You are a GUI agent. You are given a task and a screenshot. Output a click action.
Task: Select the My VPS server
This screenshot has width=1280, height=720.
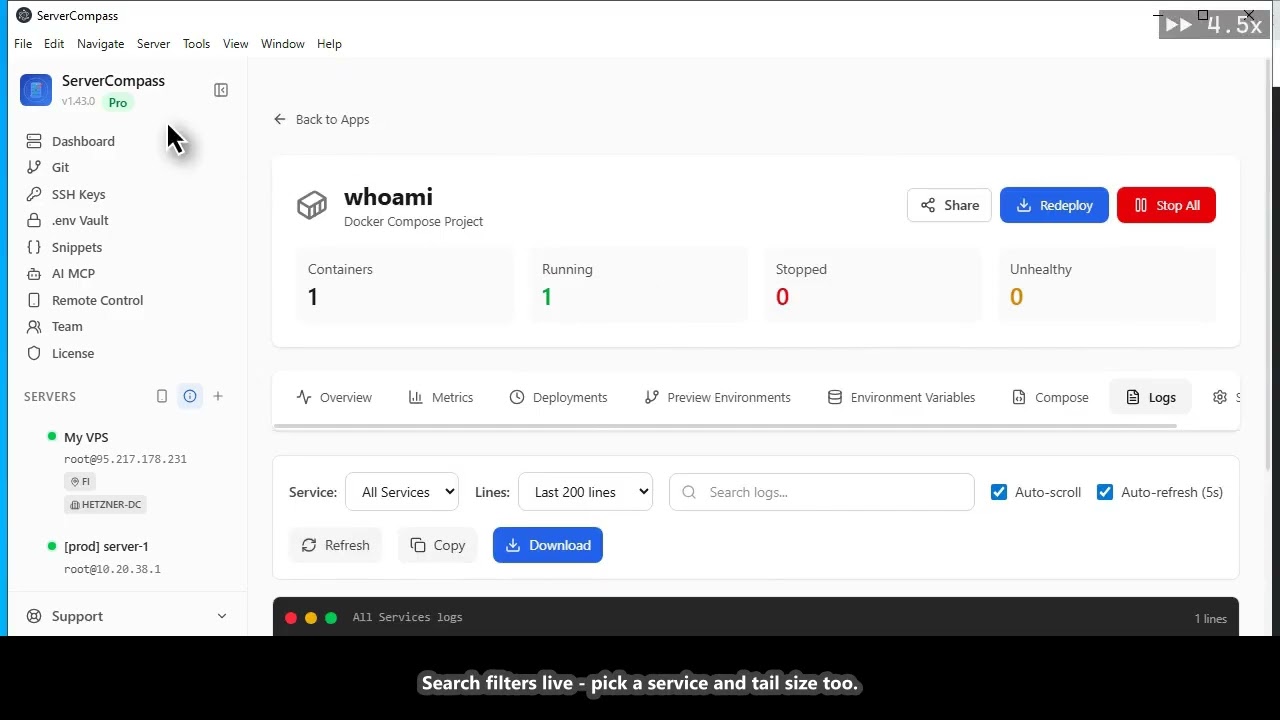point(86,437)
